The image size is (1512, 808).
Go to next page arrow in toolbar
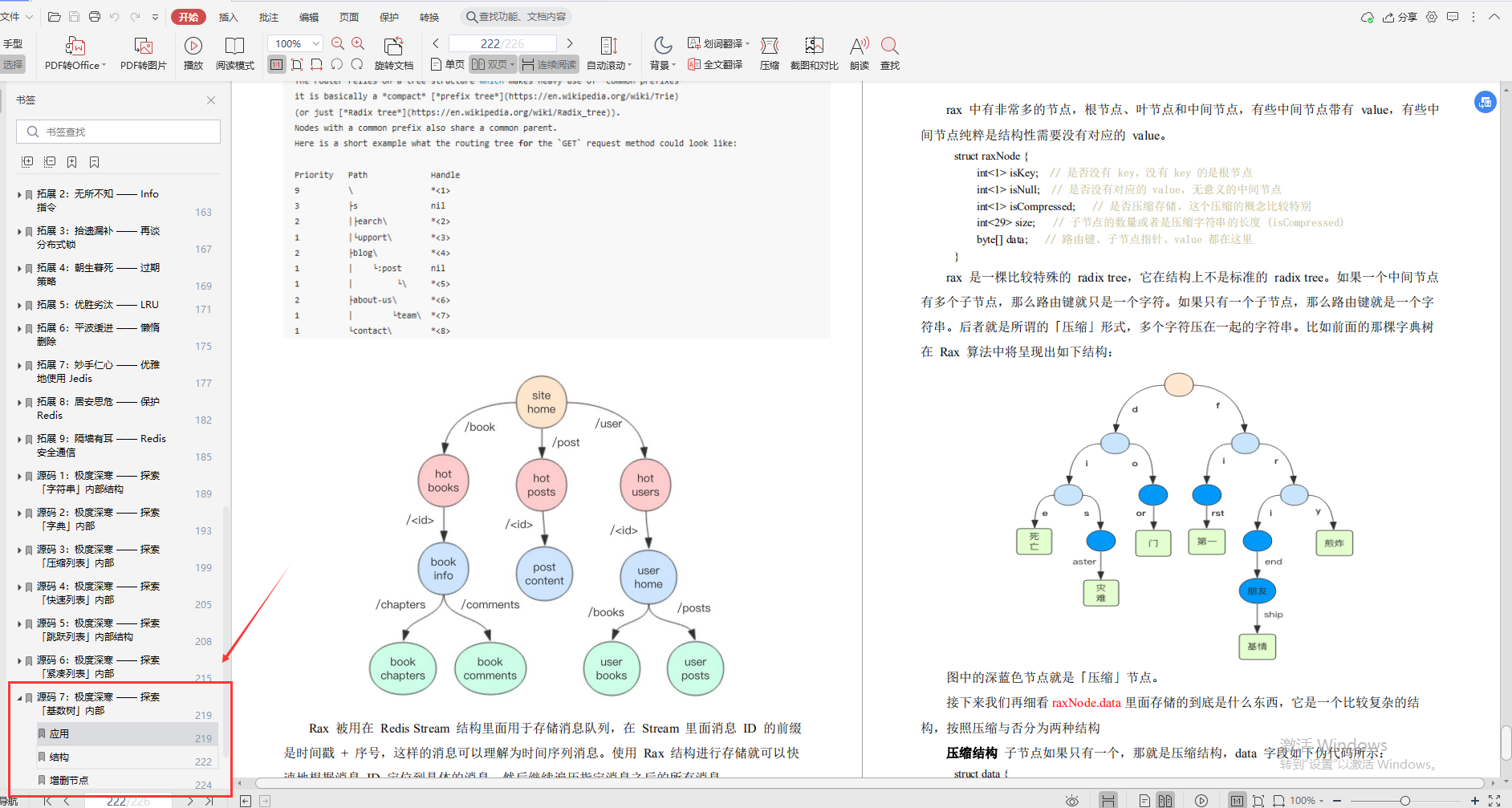[x=570, y=43]
